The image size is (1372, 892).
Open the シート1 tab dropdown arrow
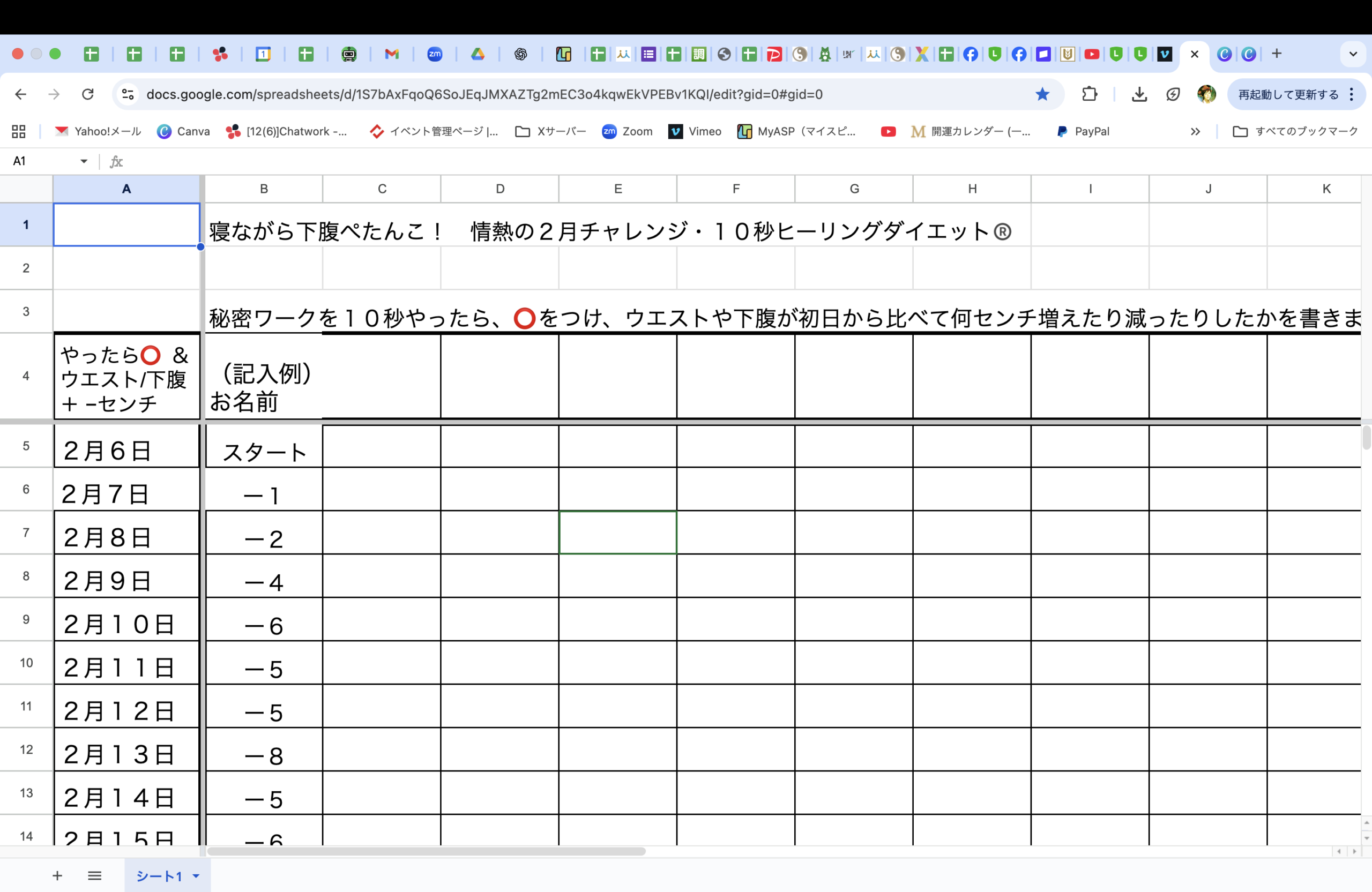pos(196,876)
